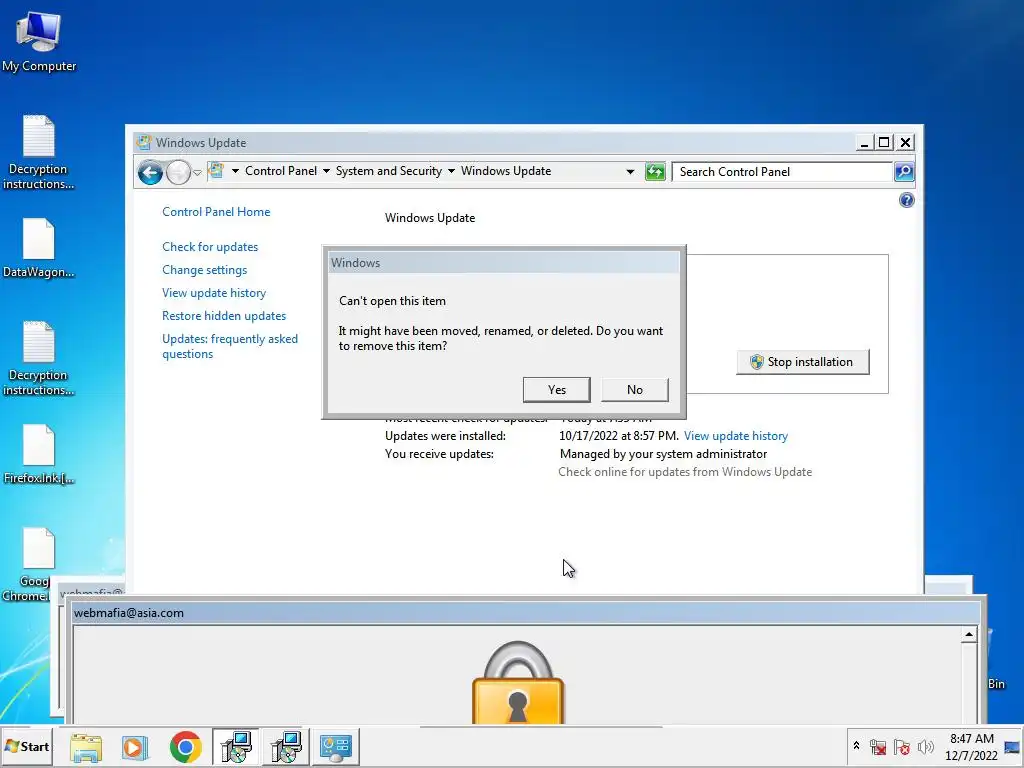The height and width of the screenshot is (768, 1024).
Task: Click the 'Managed by your system administrator' text
Action: [x=663, y=454]
